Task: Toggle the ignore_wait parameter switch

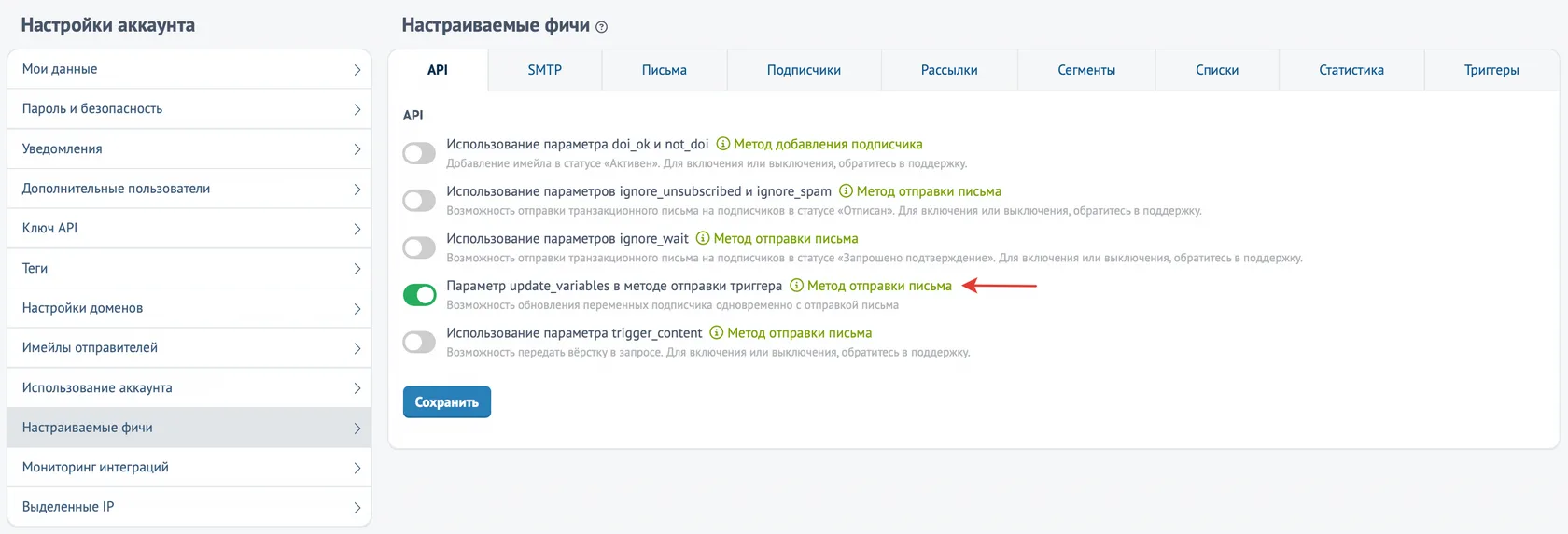Action: [419, 247]
